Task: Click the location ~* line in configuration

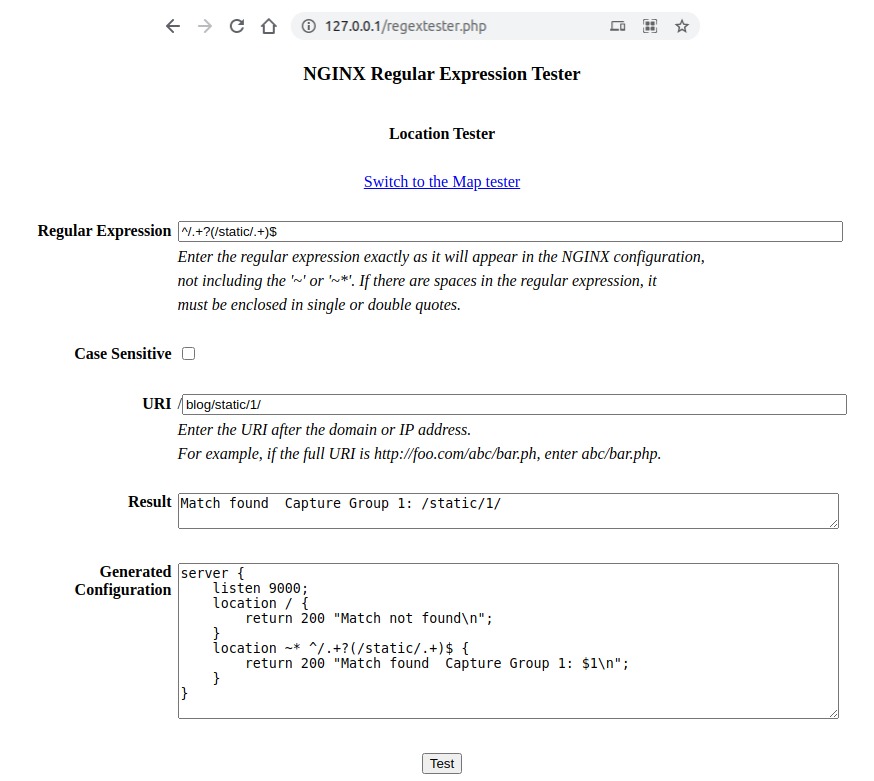Action: tap(330, 648)
